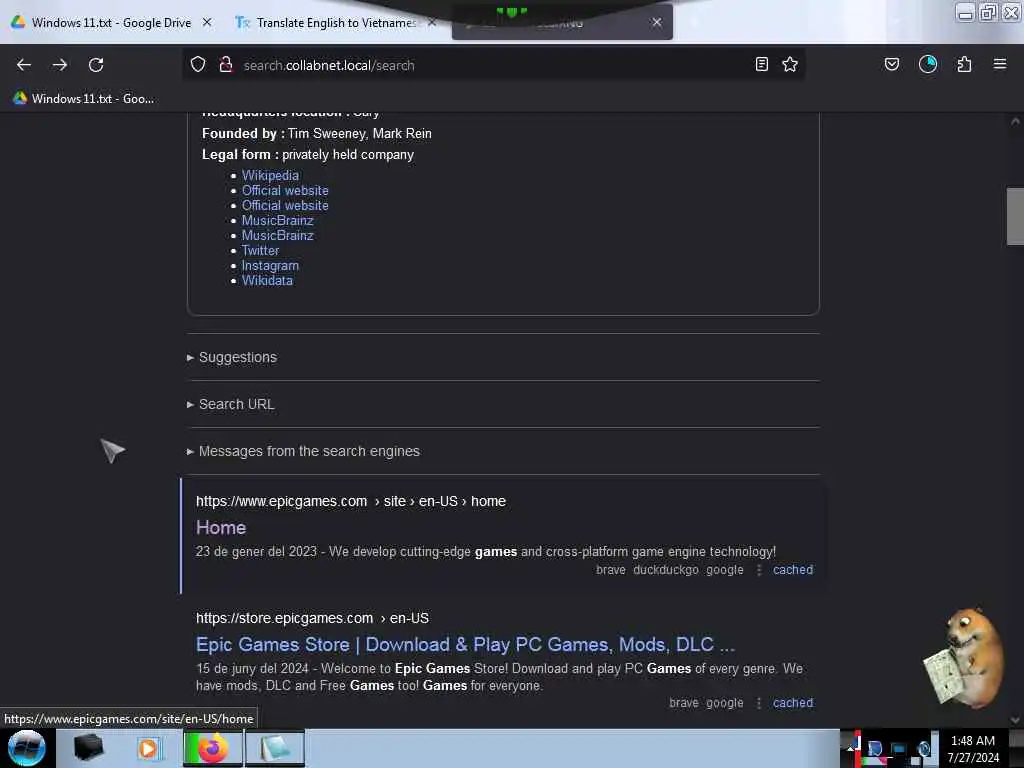Close the Translate English to Vietnamese tab
The width and height of the screenshot is (1024, 768).
tap(432, 22)
